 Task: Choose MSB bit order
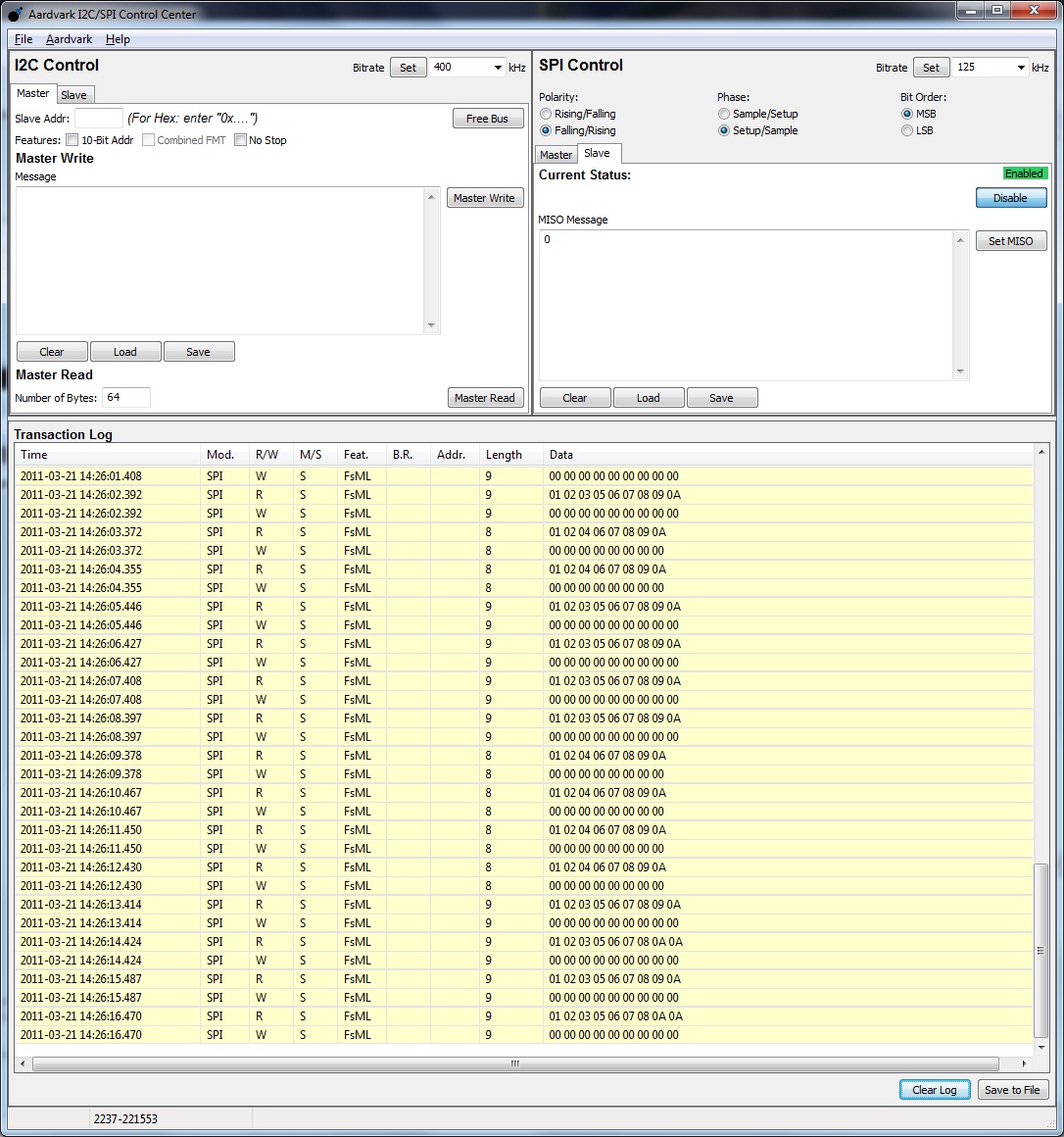[906, 114]
